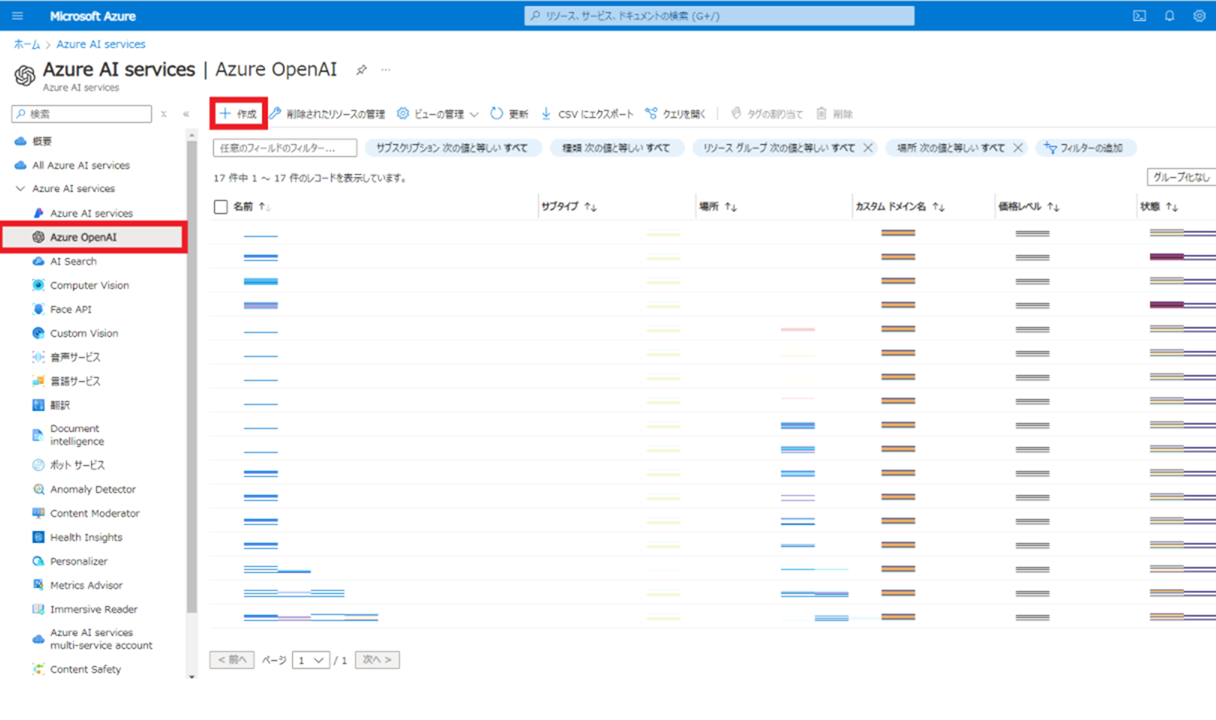Sort by the 名前 column header

pos(251,207)
